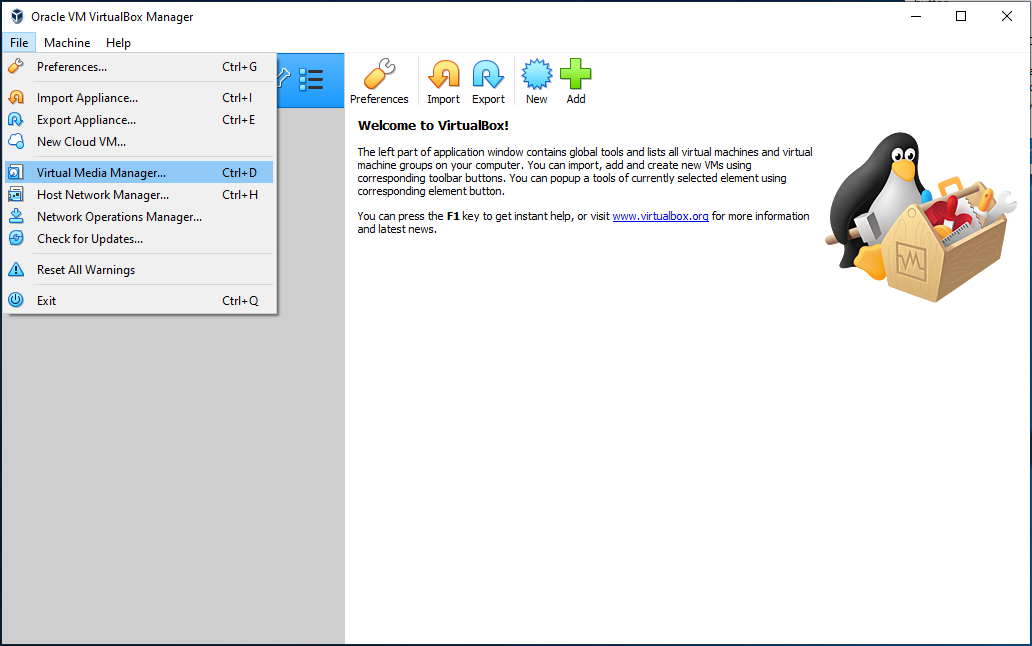
Task: Minimize the VirtualBox Manager window
Action: click(916, 16)
